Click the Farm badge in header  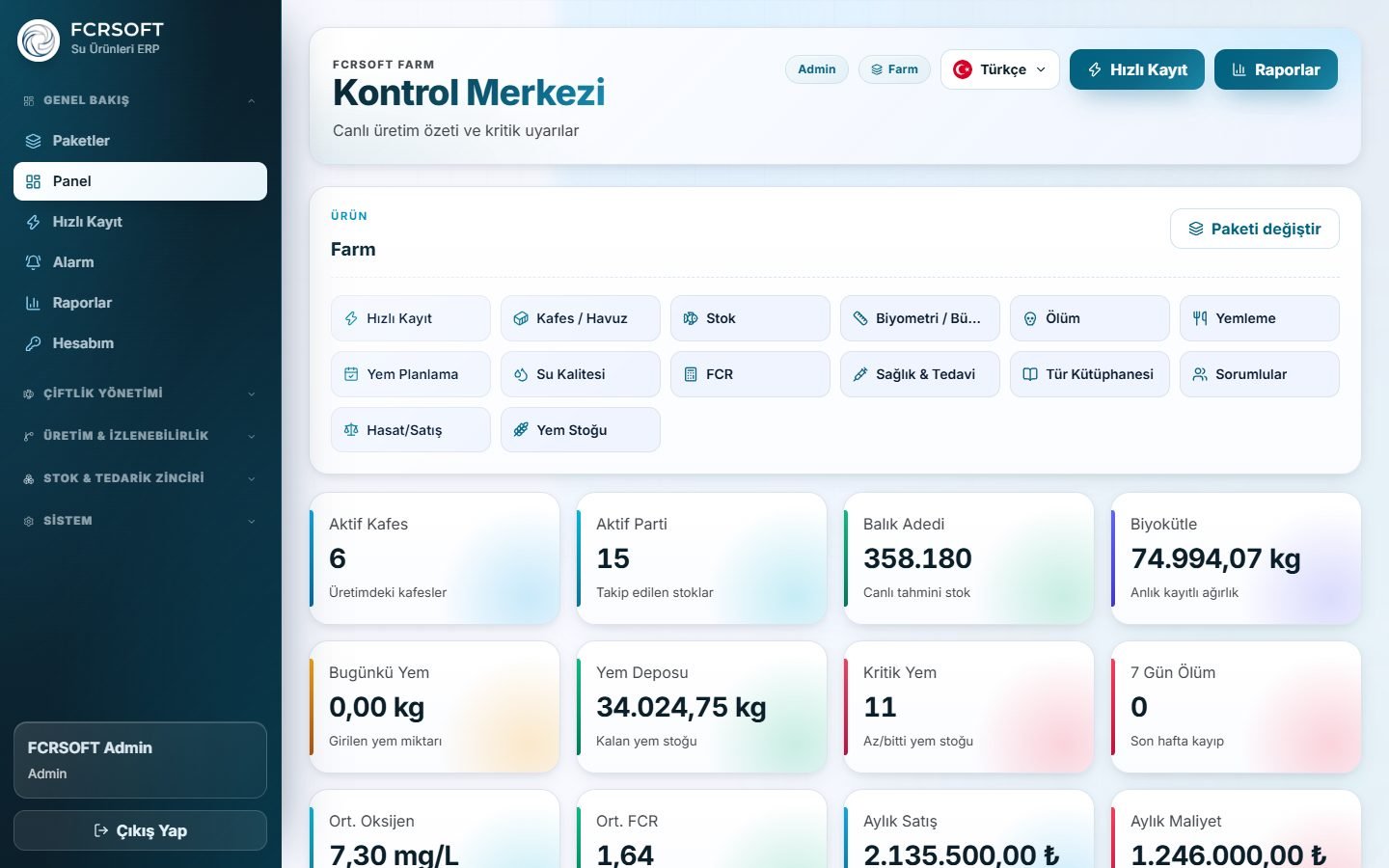pos(895,69)
